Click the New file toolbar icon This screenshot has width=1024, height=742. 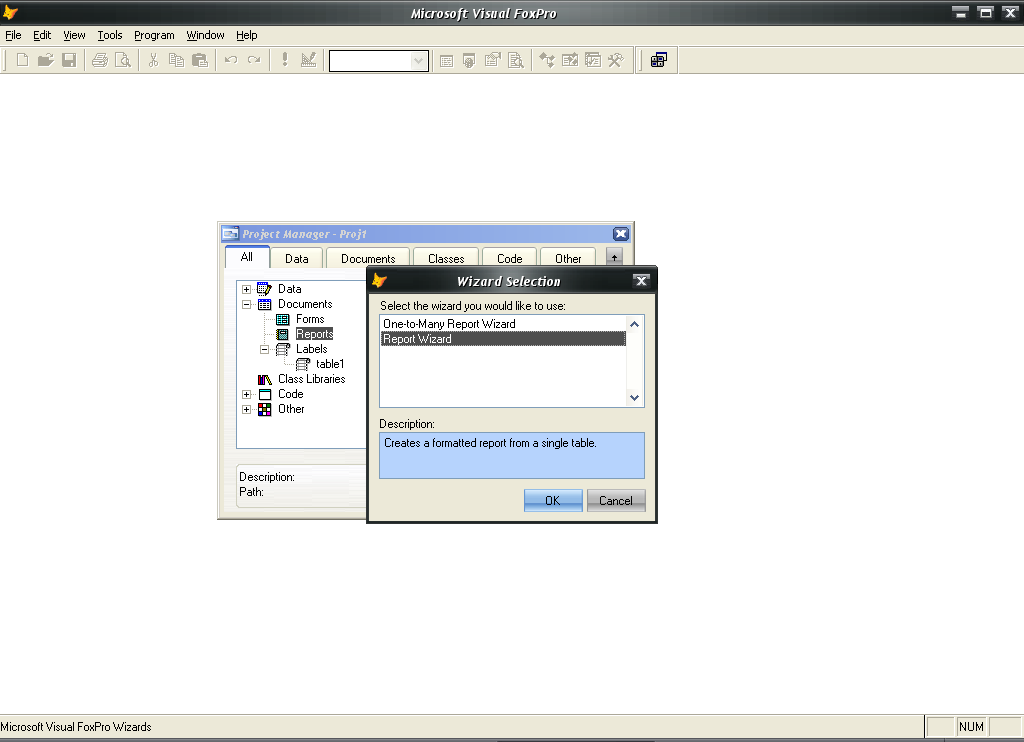22,61
